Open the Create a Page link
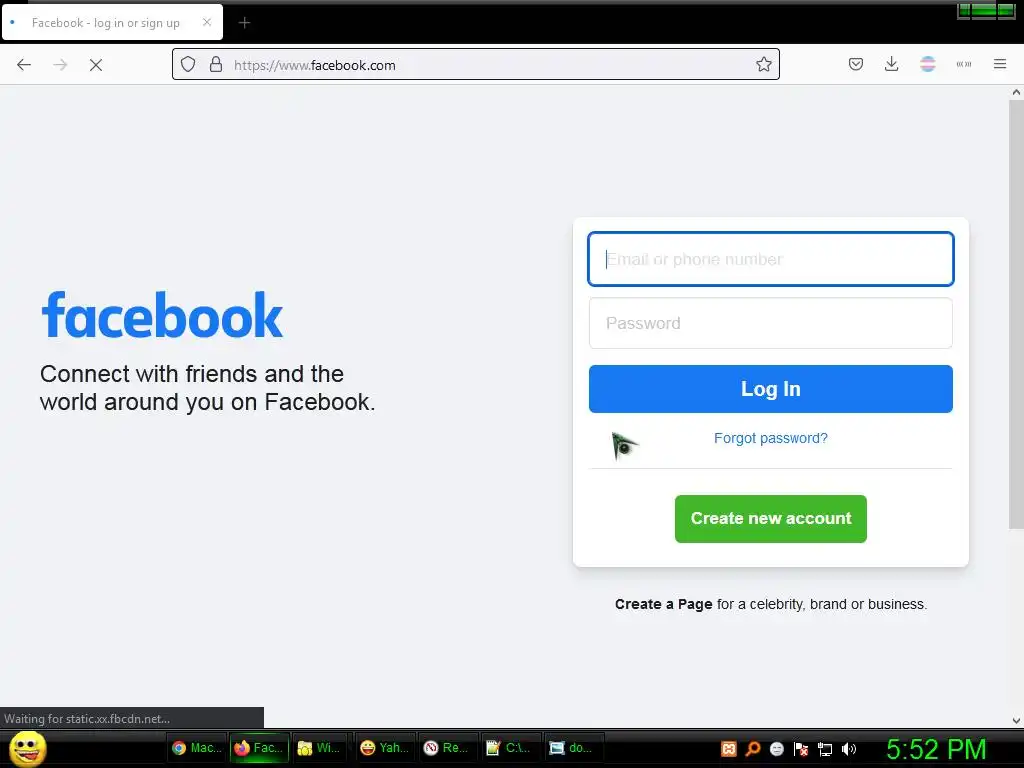The width and height of the screenshot is (1024, 768). point(664,604)
